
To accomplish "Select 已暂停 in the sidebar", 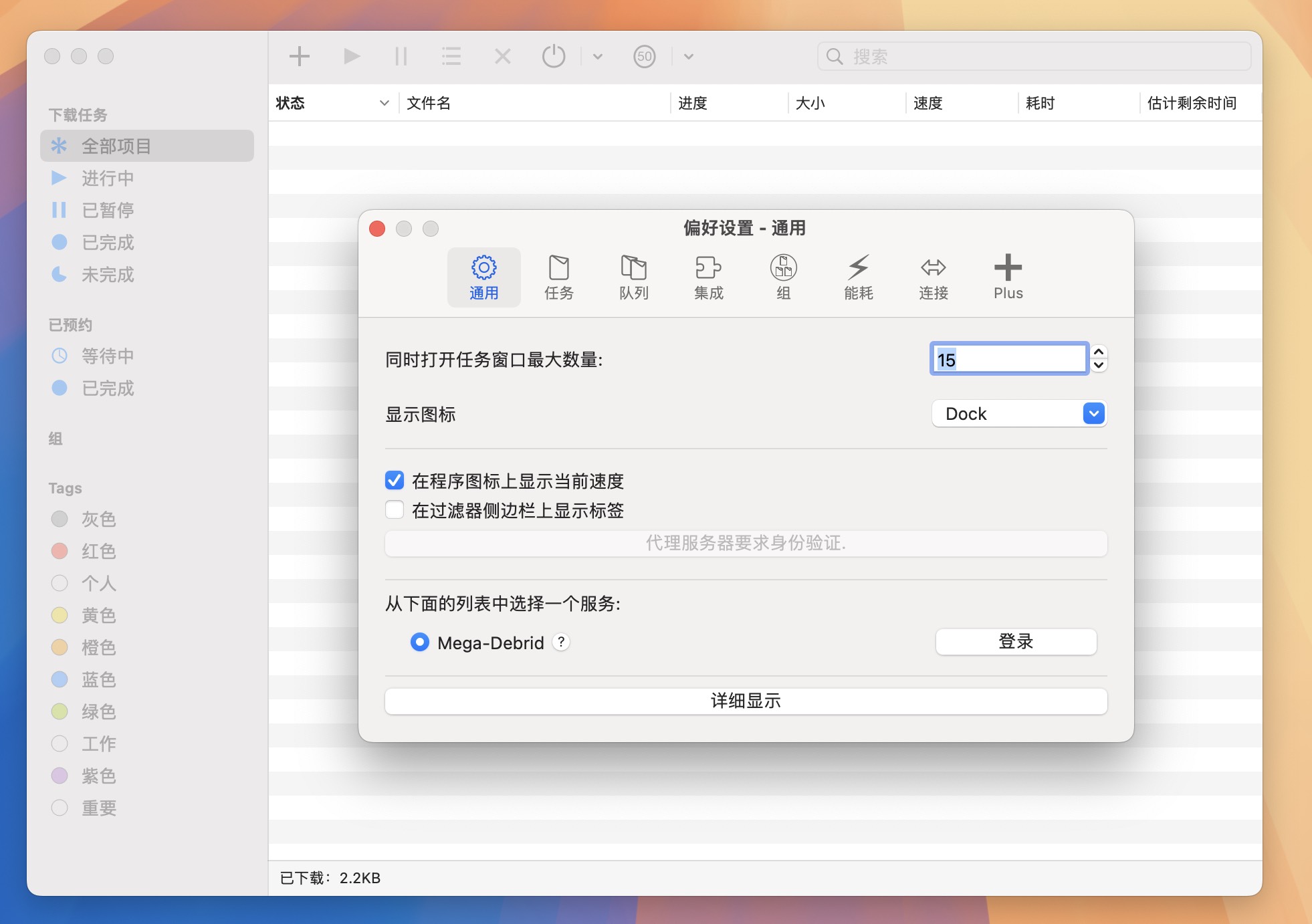I will [107, 210].
